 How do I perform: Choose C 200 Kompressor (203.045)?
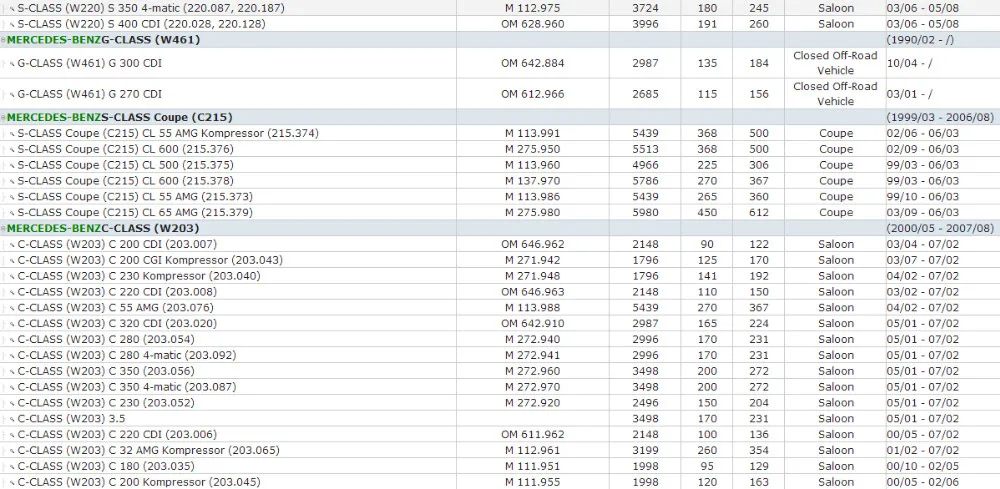coord(138,482)
